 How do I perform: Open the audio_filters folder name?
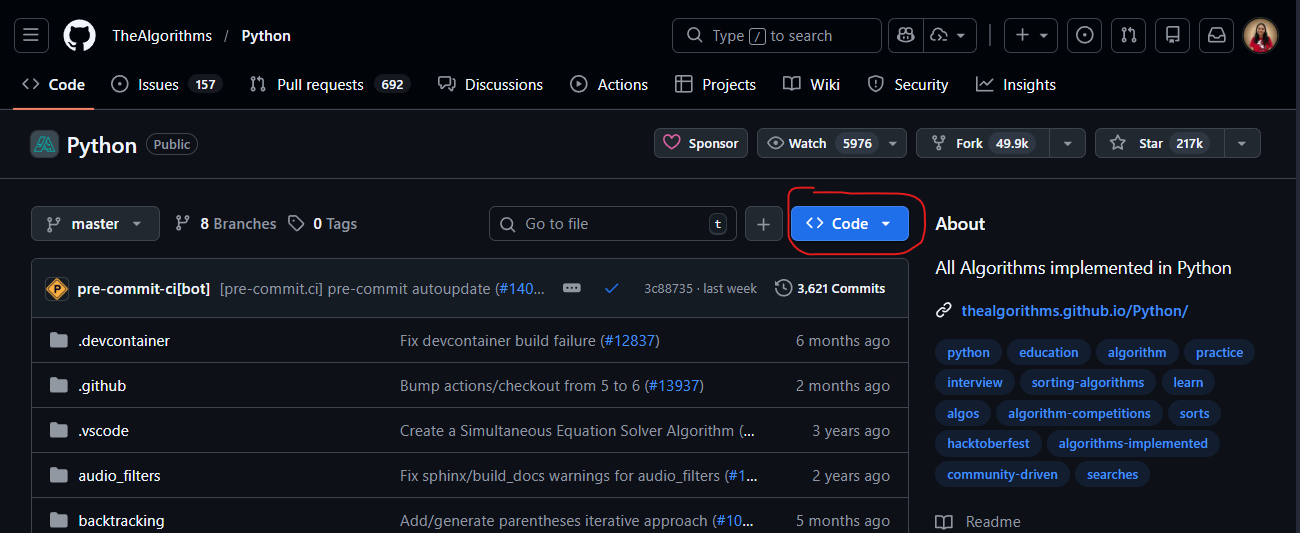(x=119, y=476)
